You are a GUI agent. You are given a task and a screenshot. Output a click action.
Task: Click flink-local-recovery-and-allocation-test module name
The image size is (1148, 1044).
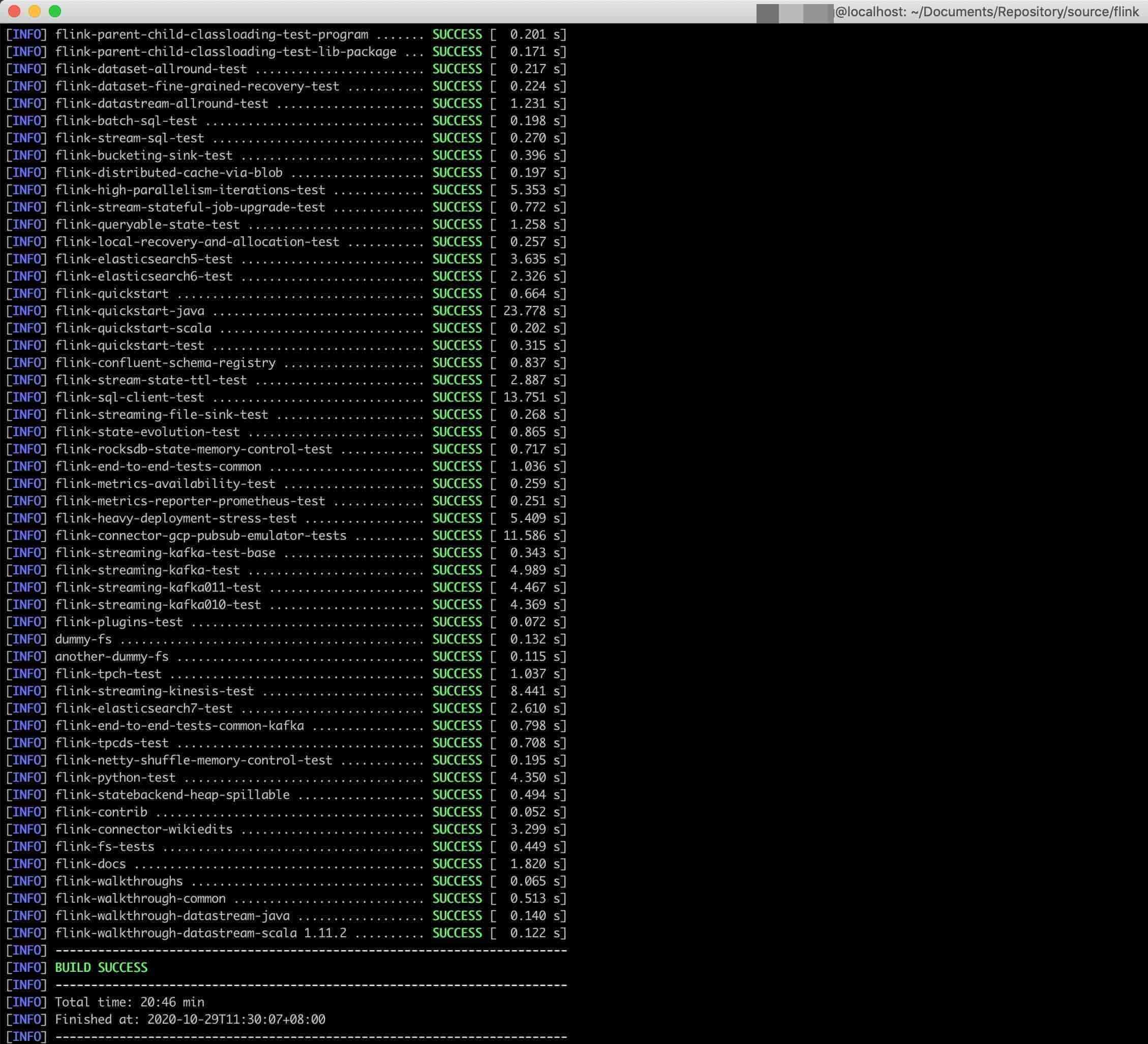[x=197, y=242]
